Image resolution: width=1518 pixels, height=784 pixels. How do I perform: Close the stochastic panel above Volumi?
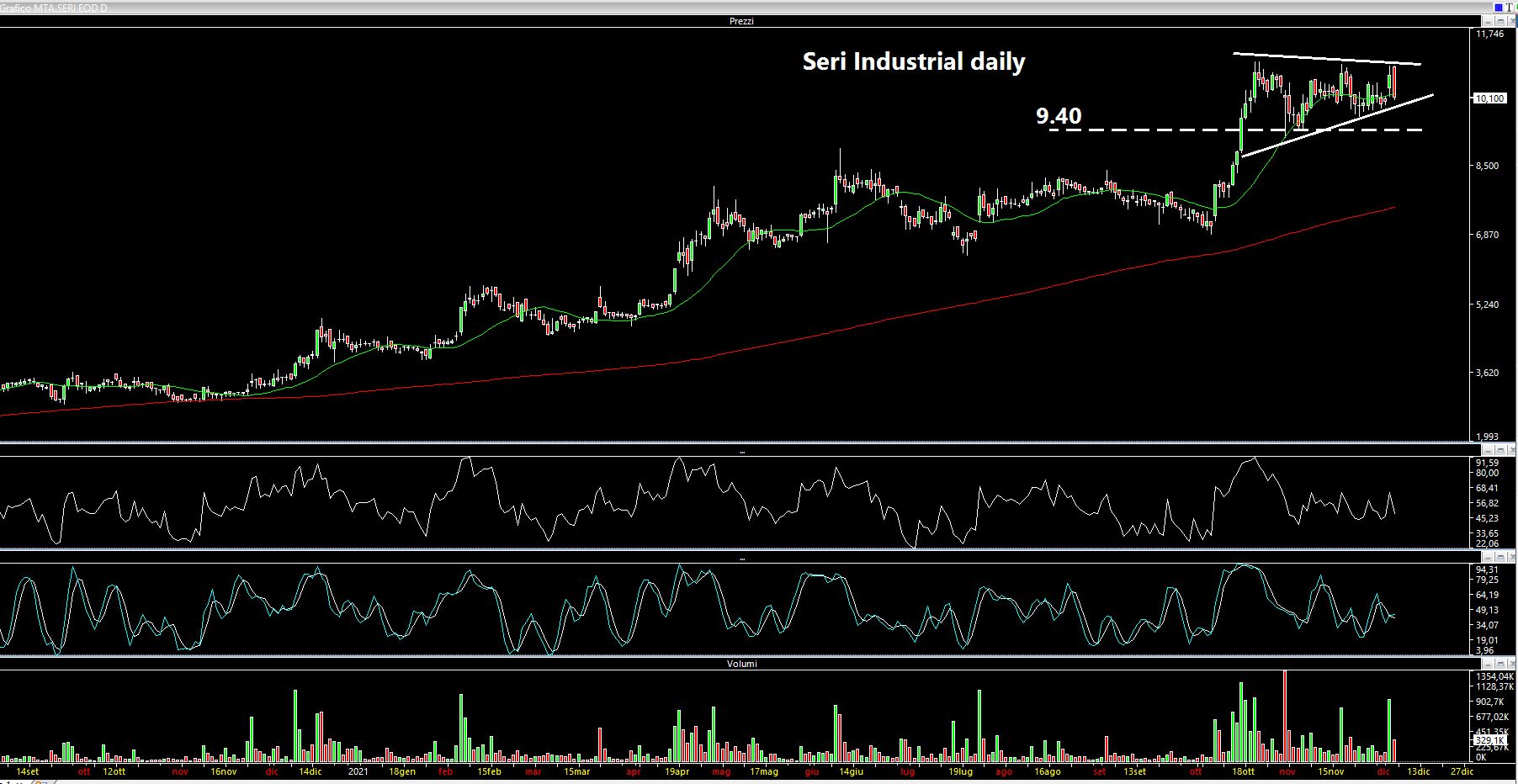pyautogui.click(x=1512, y=558)
